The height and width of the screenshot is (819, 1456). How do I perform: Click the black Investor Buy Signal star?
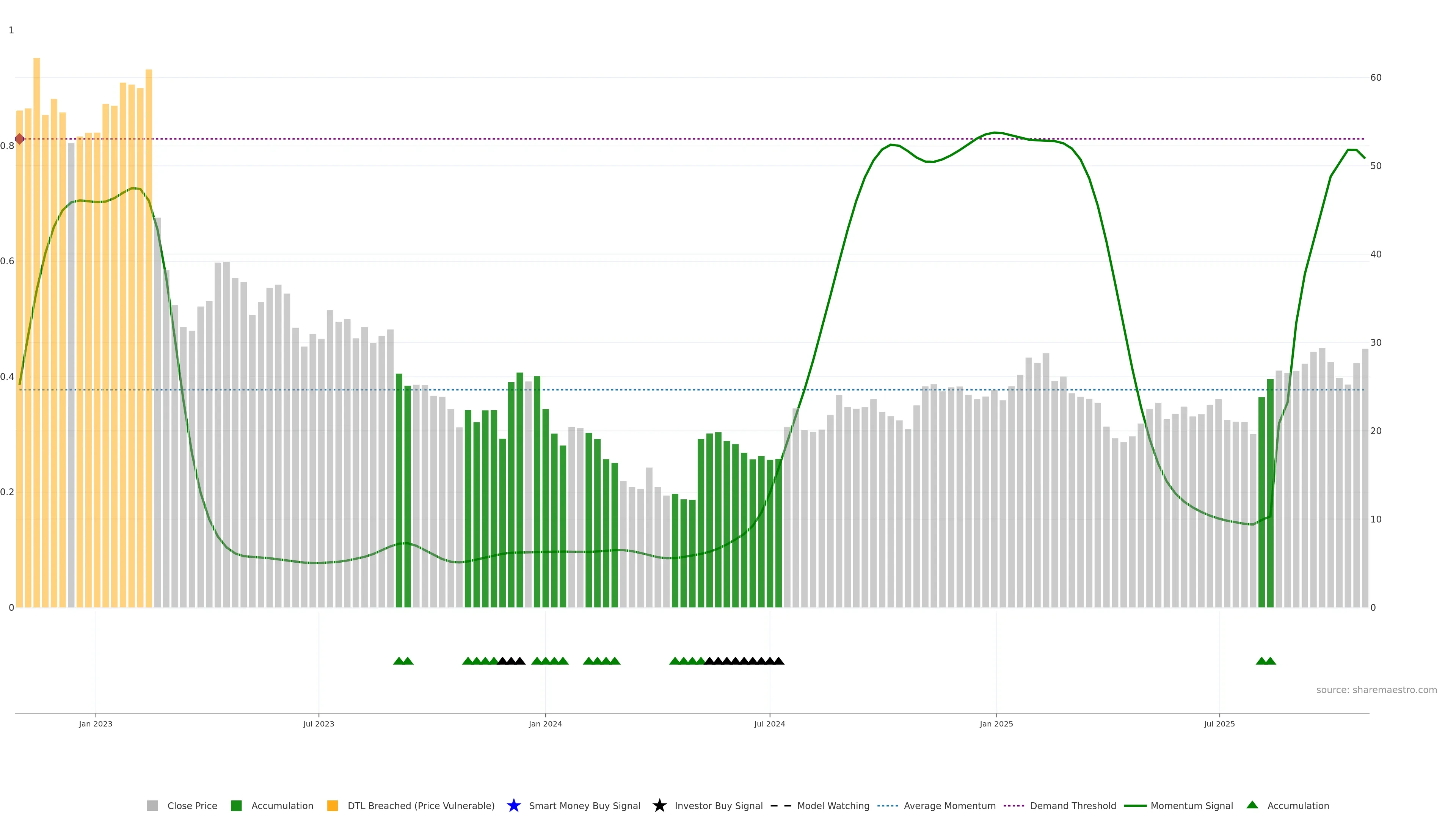(x=659, y=805)
